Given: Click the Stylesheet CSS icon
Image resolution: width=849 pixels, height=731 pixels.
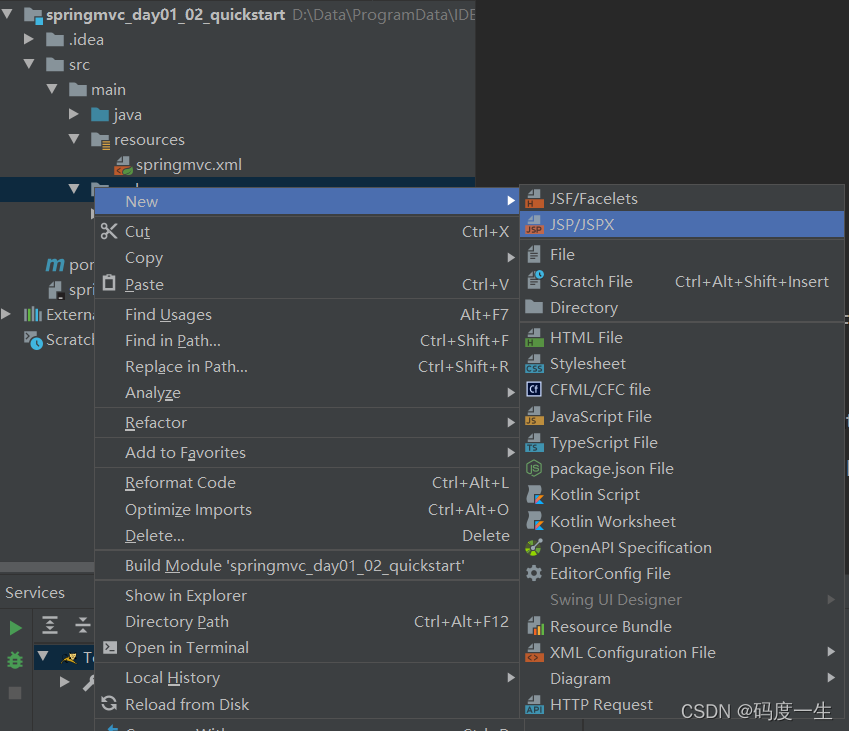Looking at the screenshot, I should click(534, 364).
